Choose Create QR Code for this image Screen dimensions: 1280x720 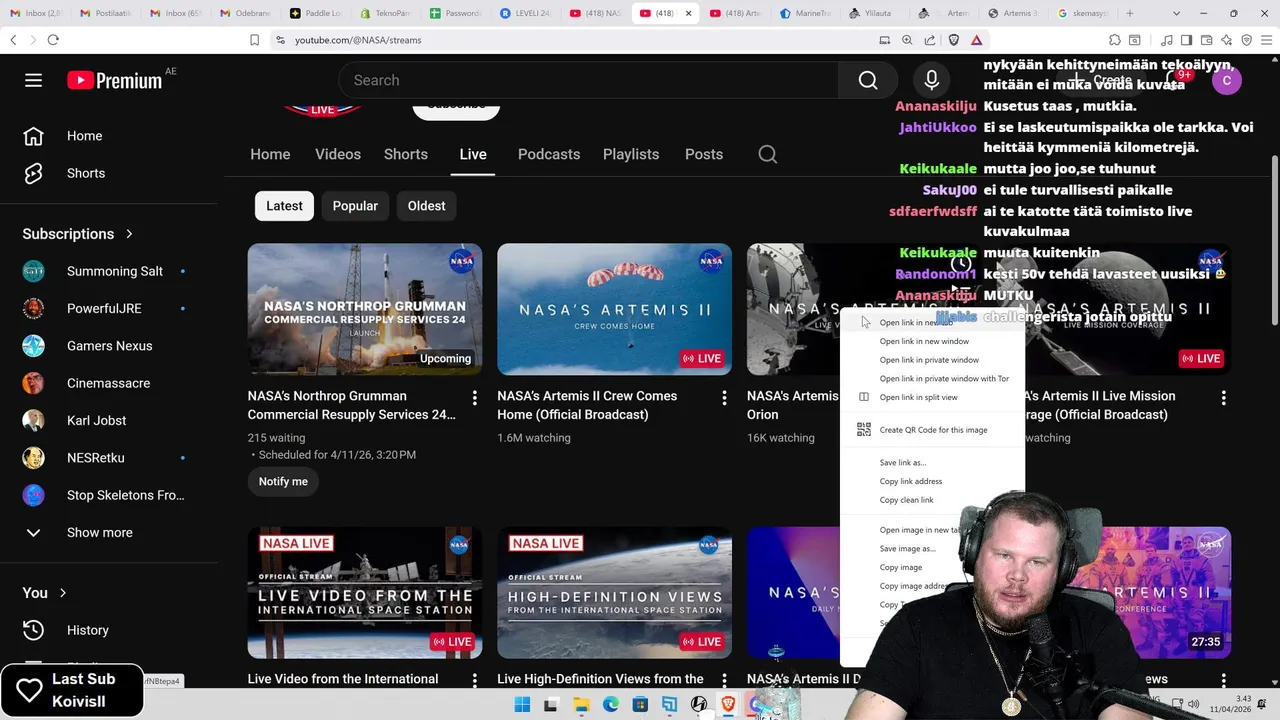[933, 430]
